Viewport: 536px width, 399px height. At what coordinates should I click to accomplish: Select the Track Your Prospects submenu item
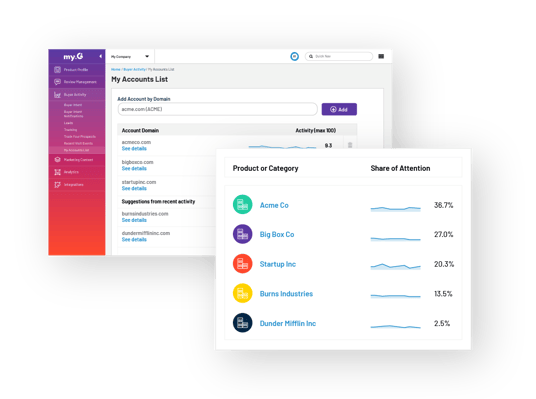80,136
